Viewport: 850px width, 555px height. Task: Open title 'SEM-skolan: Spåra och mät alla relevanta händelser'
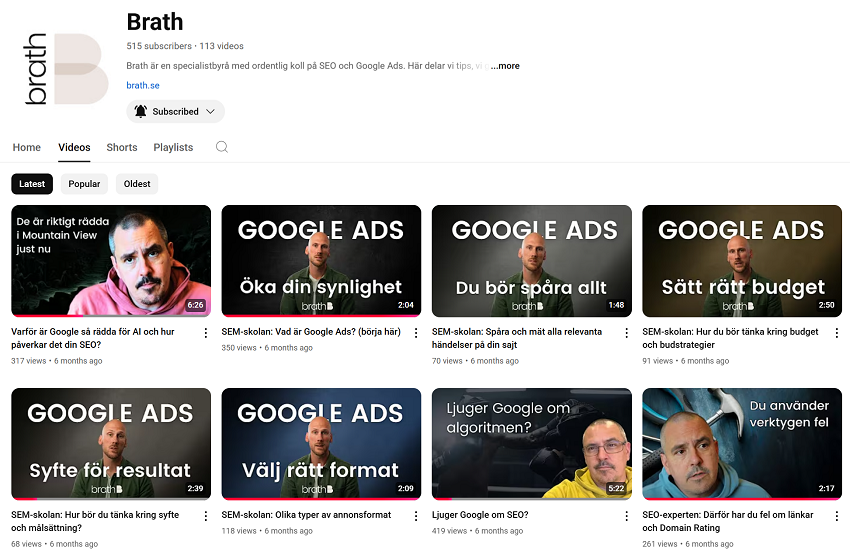pos(517,338)
